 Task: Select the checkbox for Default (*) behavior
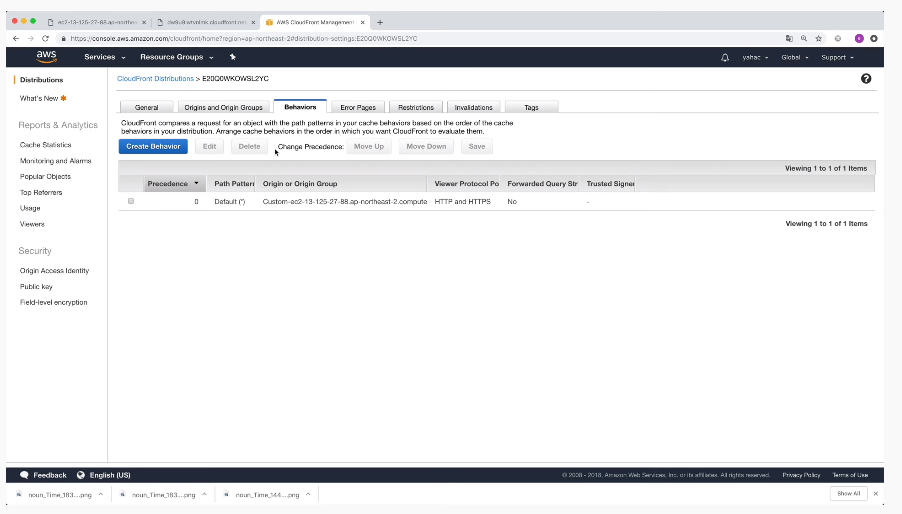(131, 201)
